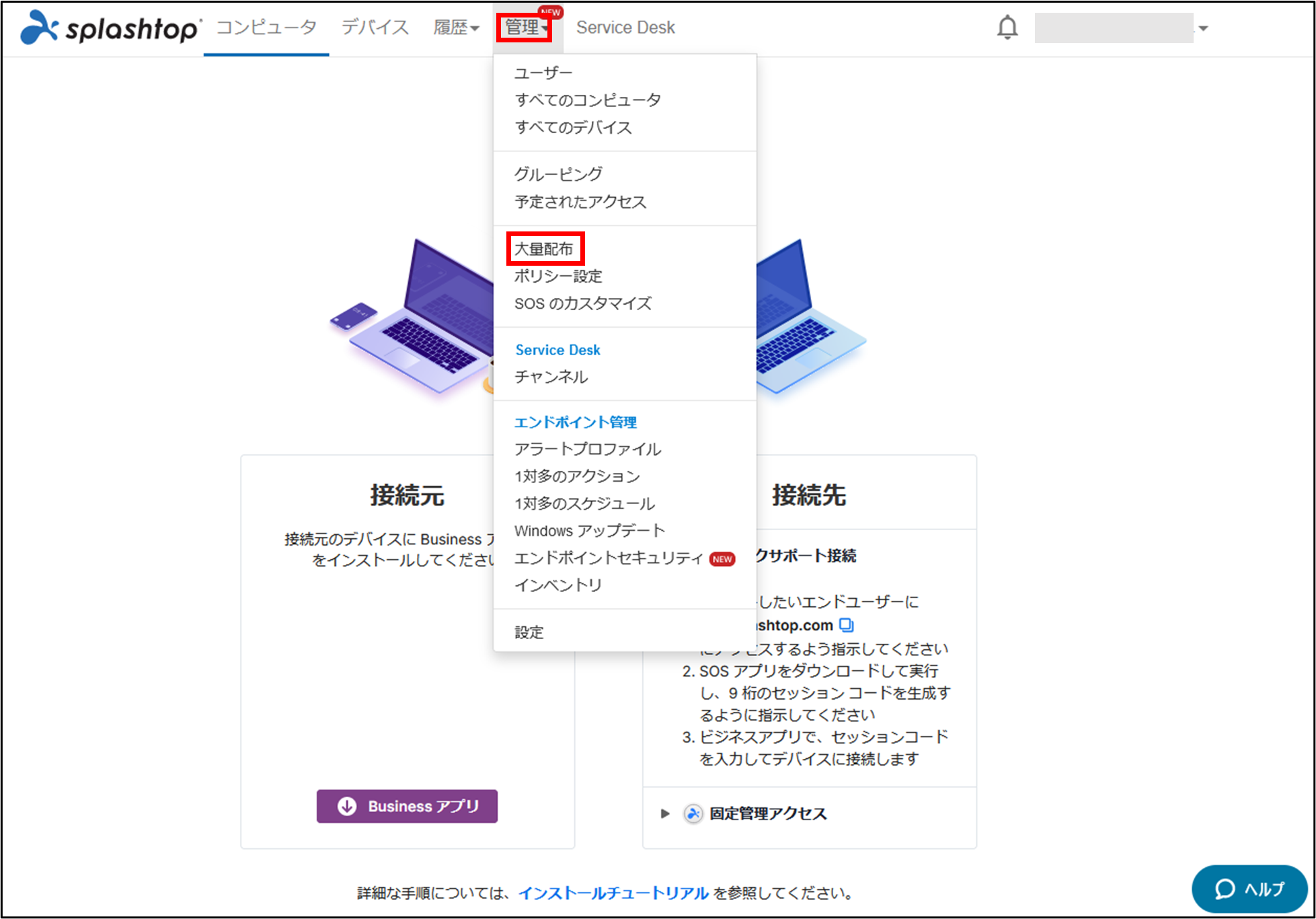Open エンドポイントセキュリティ menu item
The image size is (1316, 919).
coord(609,558)
